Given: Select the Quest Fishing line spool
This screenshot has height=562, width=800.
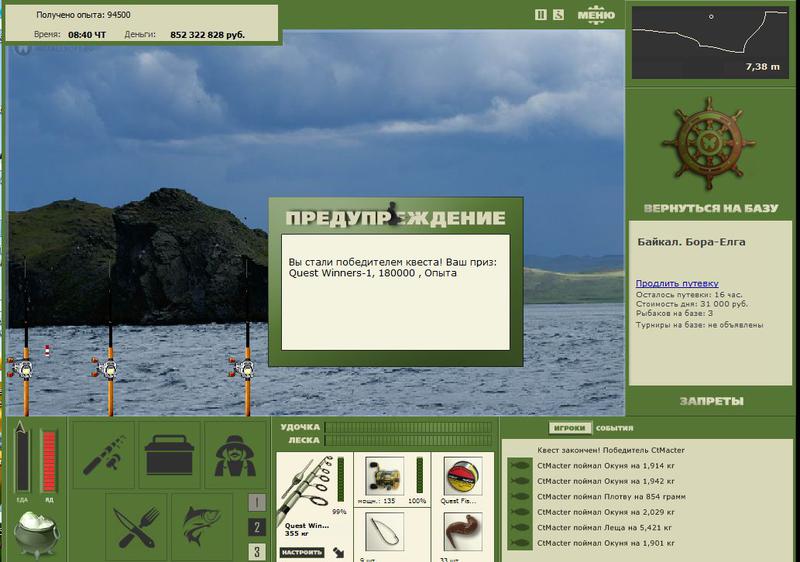Looking at the screenshot, I should coord(463,476).
